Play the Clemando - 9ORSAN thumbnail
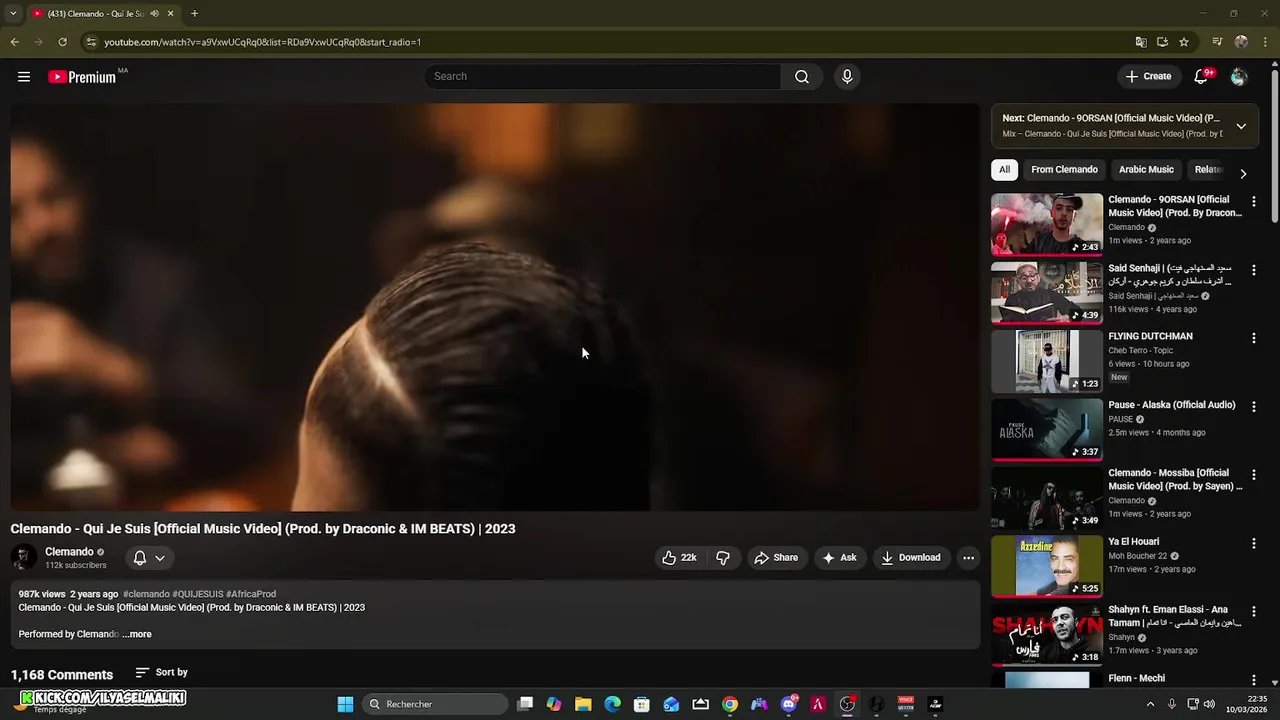1280x720 pixels. (x=1047, y=225)
